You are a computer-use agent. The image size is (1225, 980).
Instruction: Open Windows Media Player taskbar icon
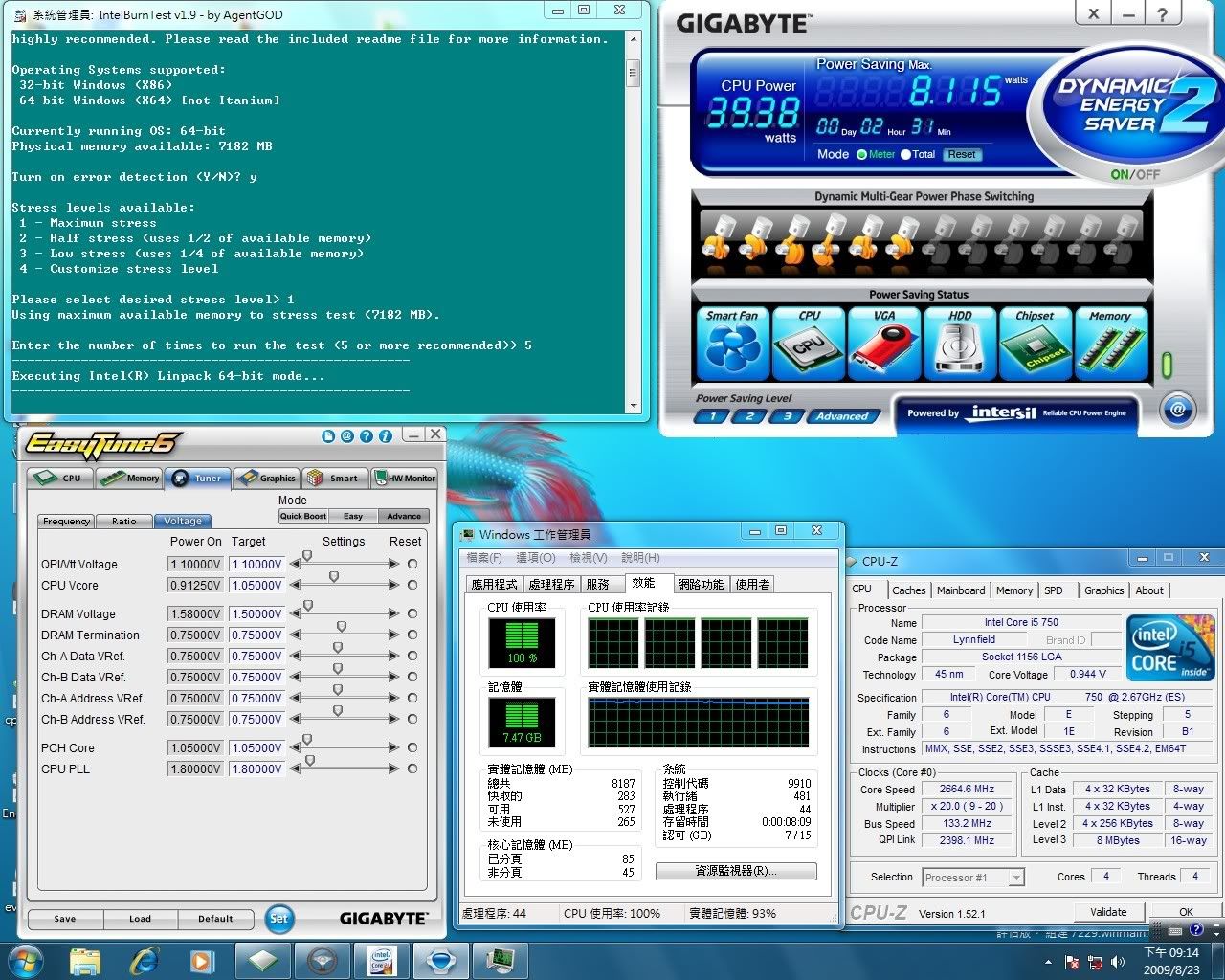click(203, 960)
